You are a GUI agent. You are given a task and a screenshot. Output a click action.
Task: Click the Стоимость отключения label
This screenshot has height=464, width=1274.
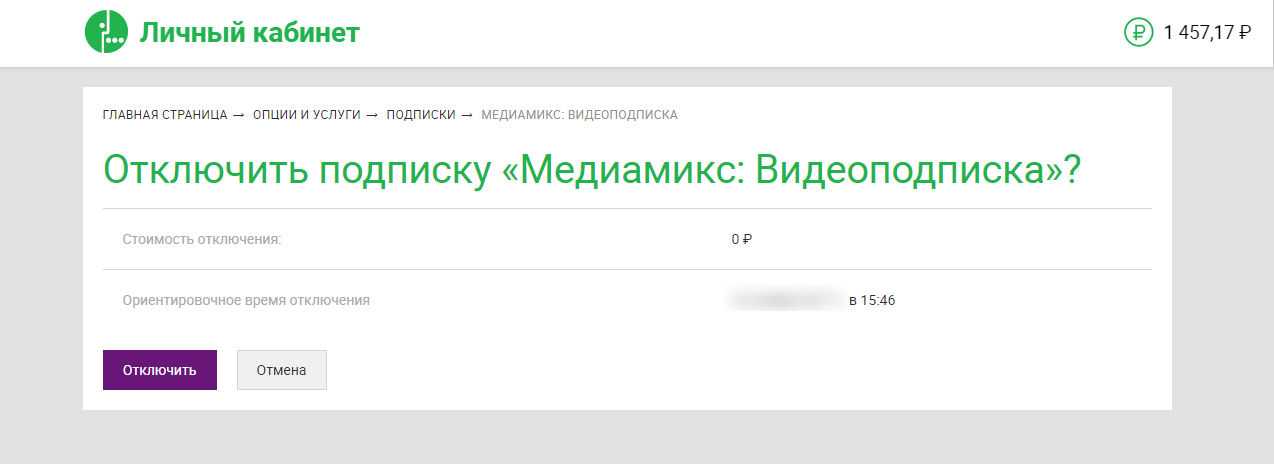click(x=202, y=239)
